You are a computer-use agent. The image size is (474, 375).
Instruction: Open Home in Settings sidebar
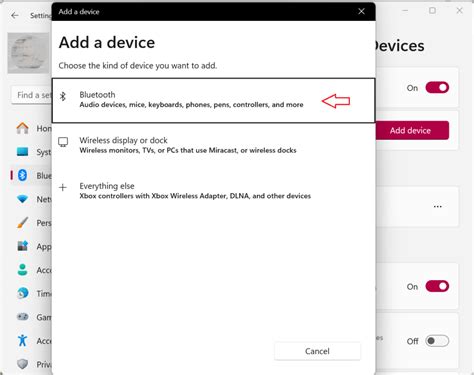point(34,128)
